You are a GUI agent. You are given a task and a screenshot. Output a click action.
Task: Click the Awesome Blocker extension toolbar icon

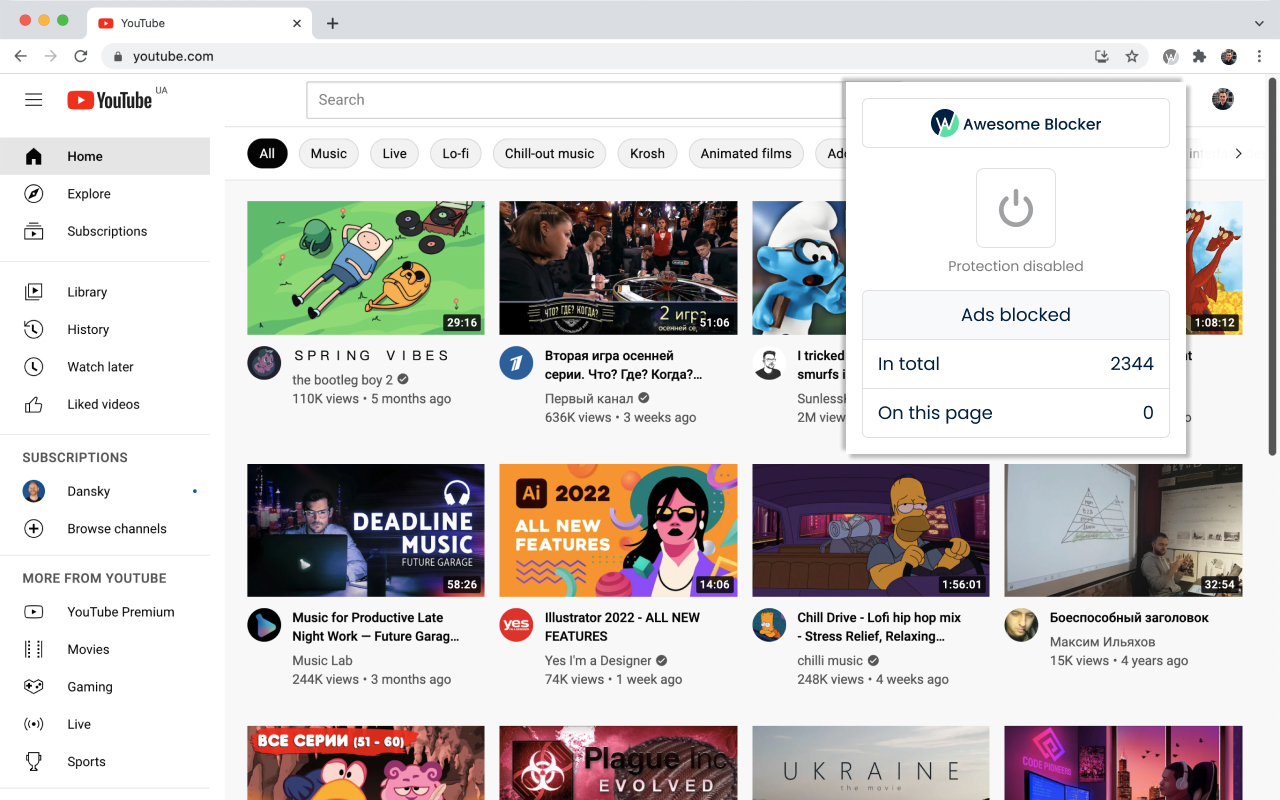click(x=1170, y=57)
